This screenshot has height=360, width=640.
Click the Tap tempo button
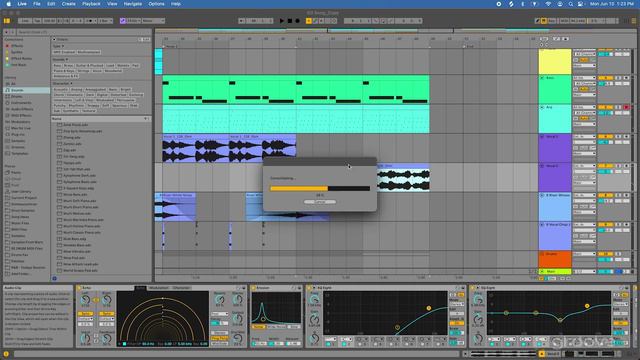point(37,21)
